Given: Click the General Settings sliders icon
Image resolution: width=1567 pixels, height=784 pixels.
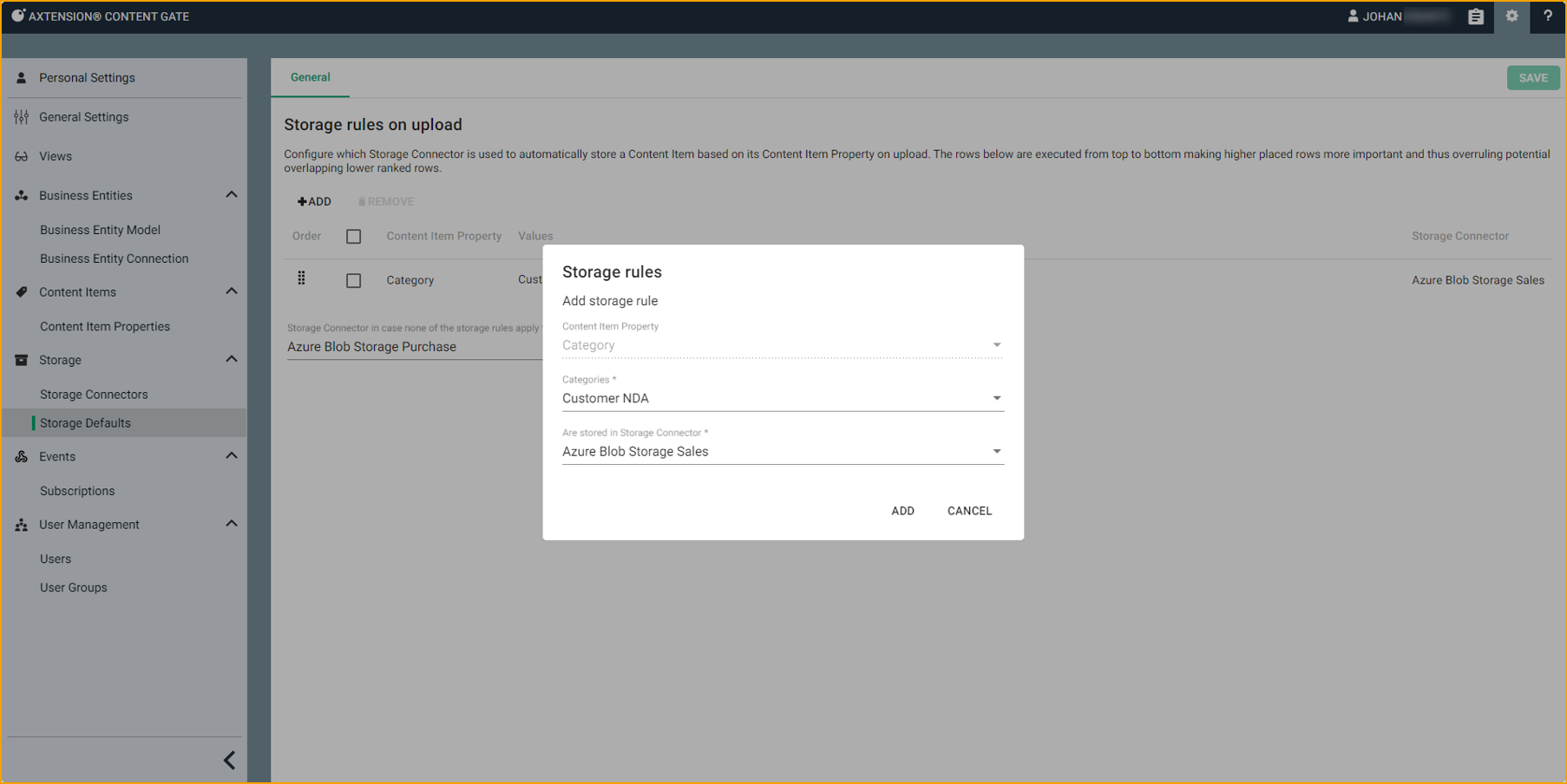Looking at the screenshot, I should click(22, 117).
